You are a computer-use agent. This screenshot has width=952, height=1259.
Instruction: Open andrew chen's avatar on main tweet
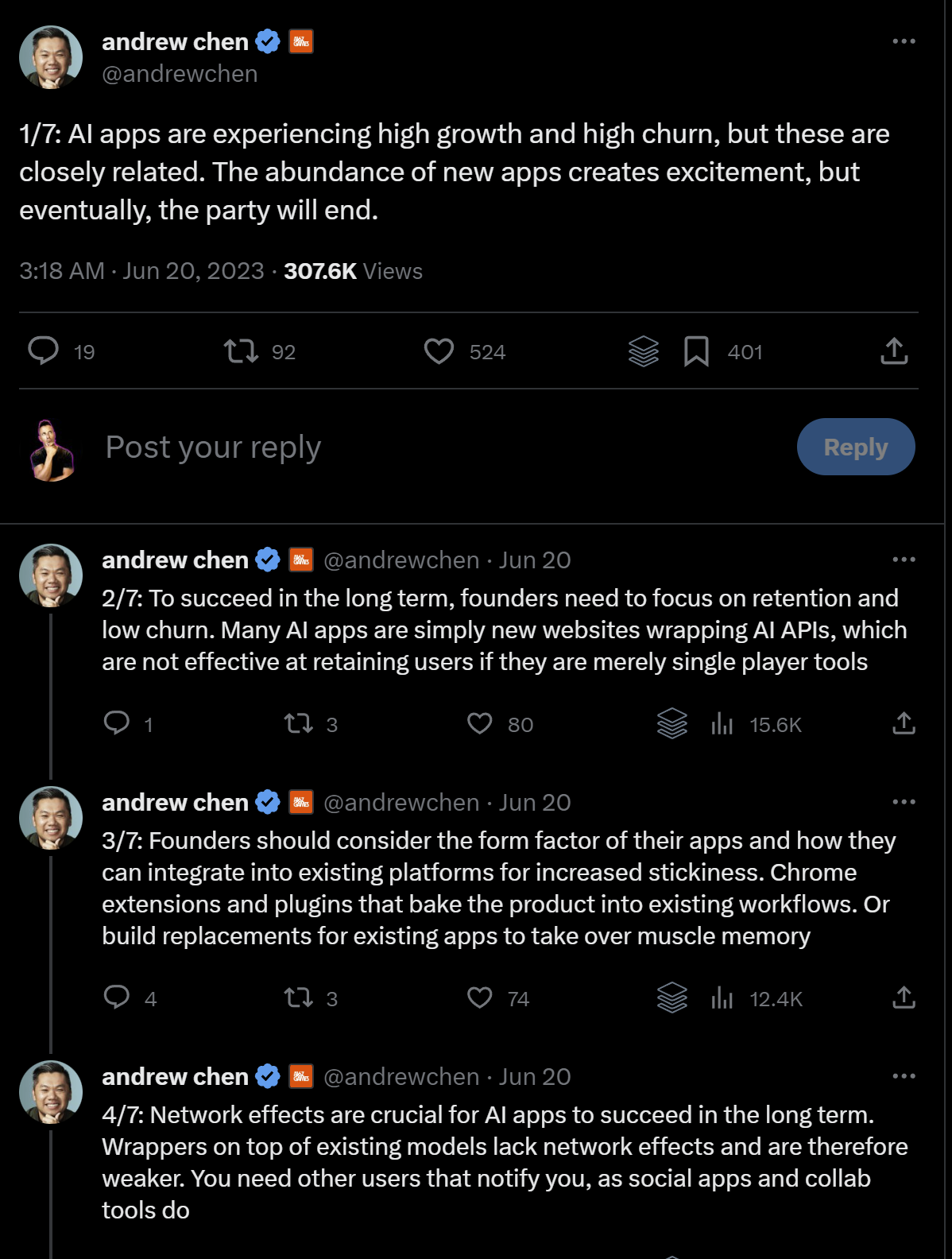(x=51, y=57)
